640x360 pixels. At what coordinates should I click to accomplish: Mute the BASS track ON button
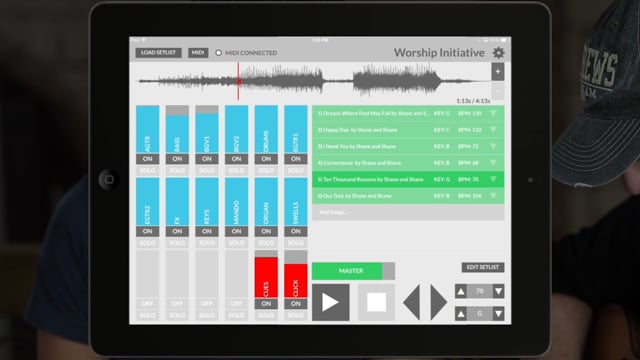177,159
